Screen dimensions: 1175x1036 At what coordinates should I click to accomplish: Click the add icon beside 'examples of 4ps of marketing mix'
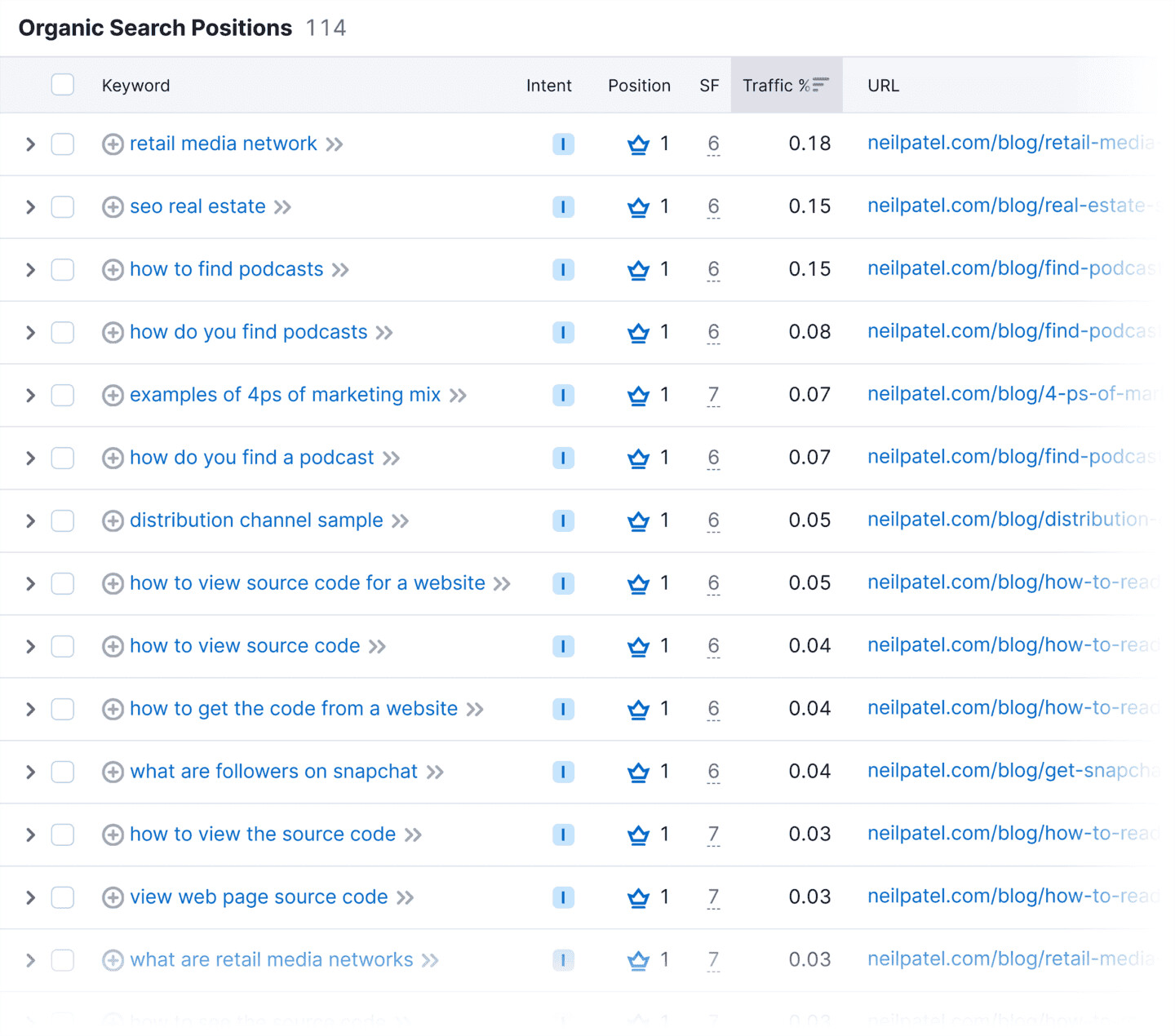coord(113,396)
